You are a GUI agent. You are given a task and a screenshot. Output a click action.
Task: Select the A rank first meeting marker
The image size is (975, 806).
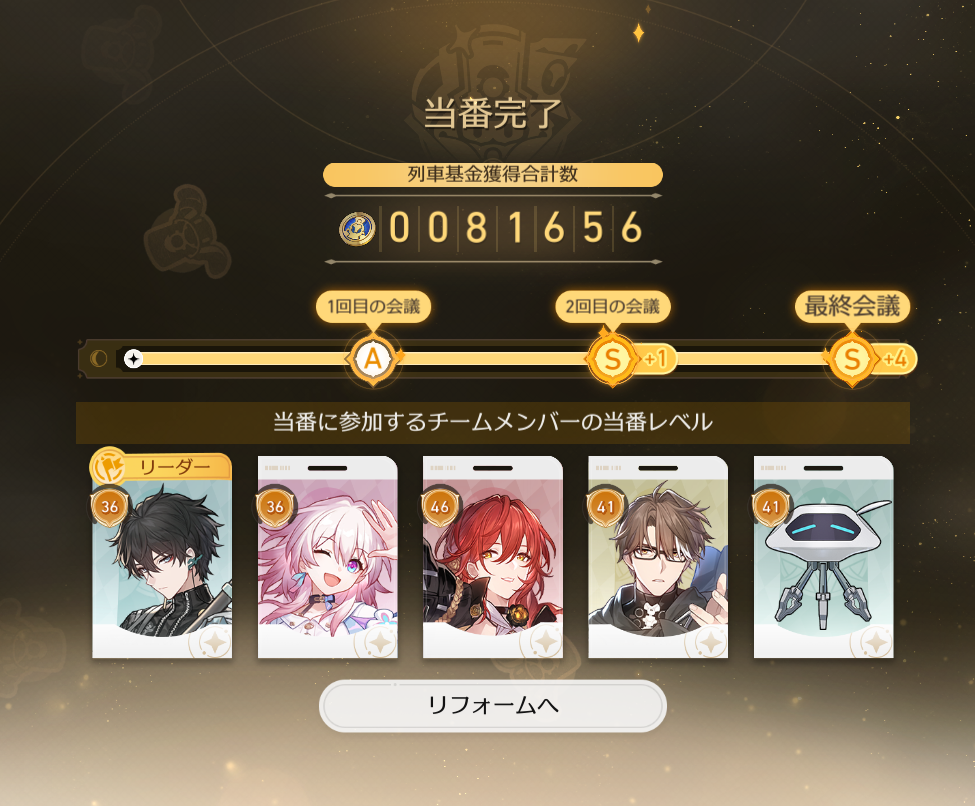click(372, 359)
